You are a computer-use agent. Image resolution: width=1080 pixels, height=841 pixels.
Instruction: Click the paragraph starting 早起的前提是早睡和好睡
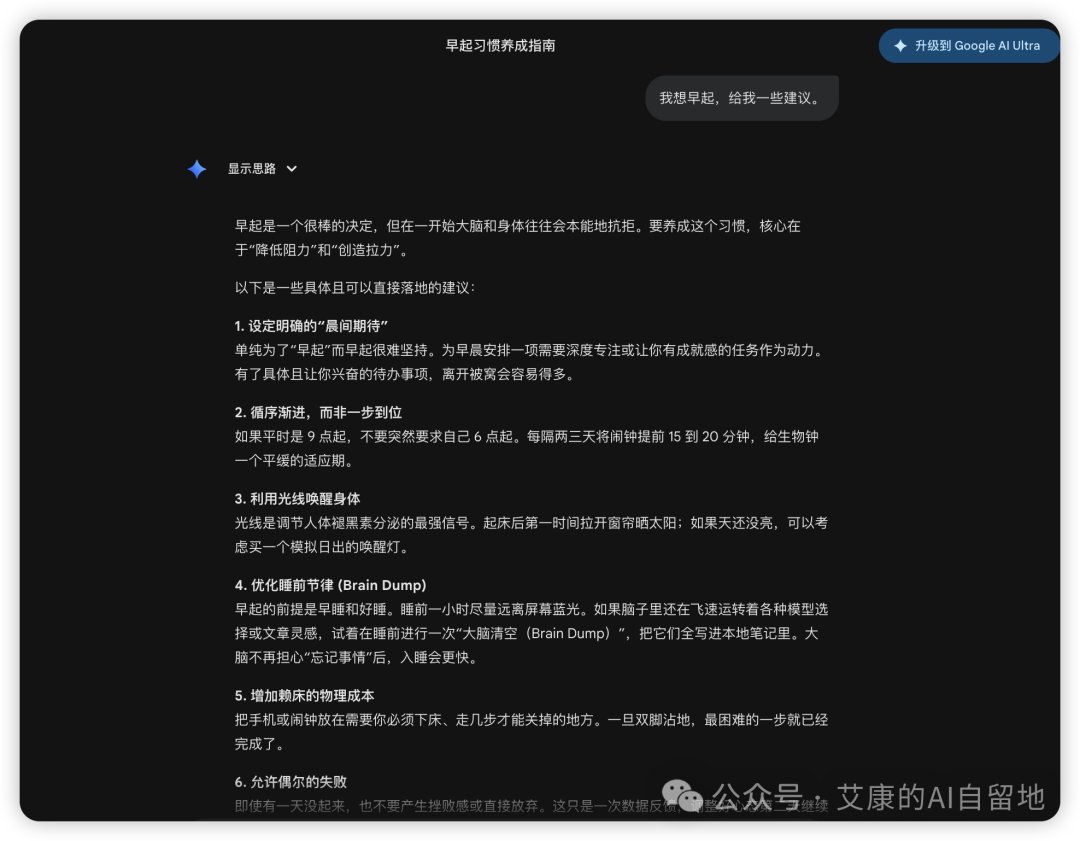[531, 633]
